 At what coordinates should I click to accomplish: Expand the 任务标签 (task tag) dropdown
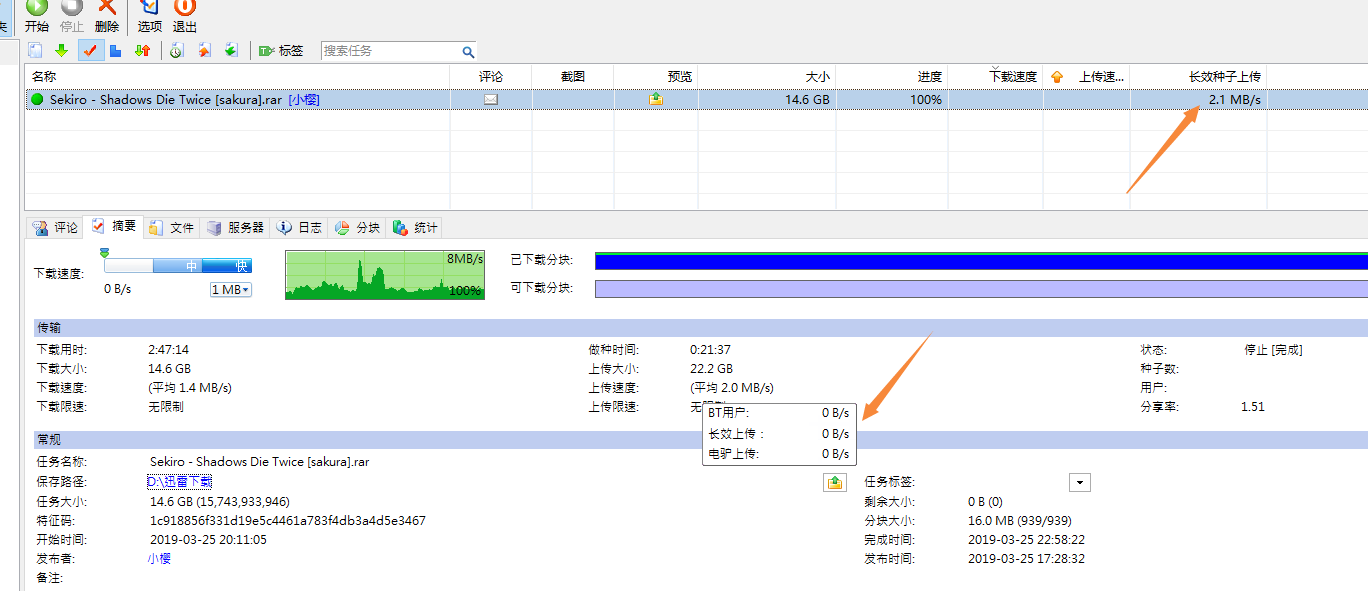[1079, 483]
